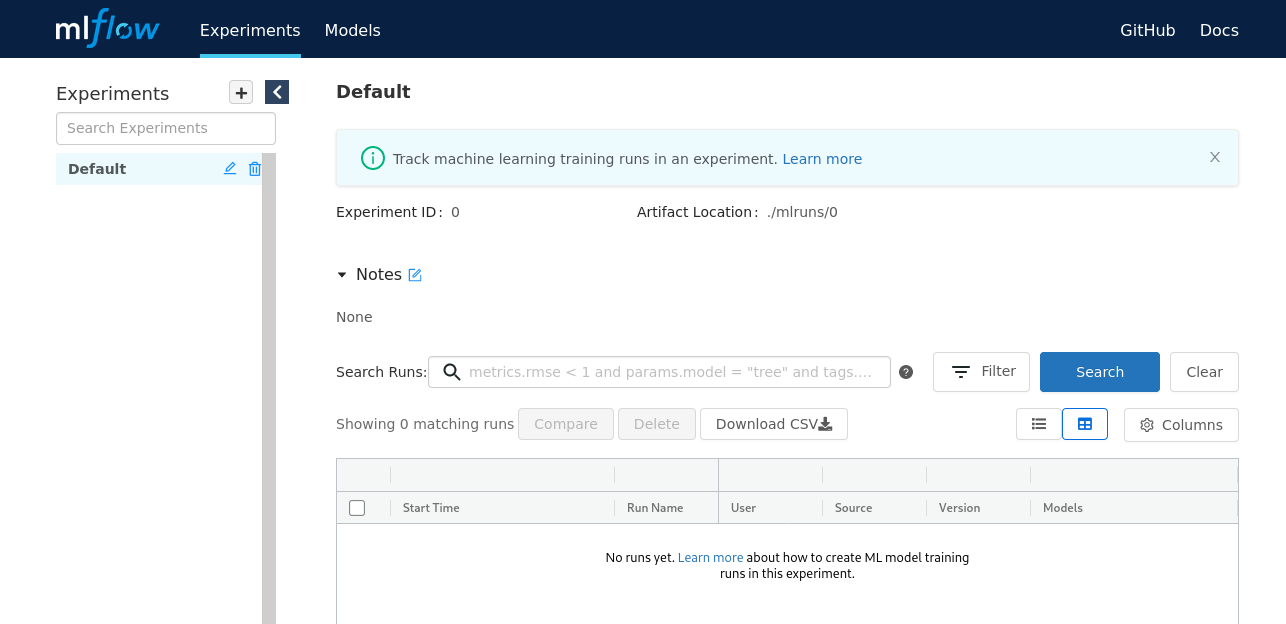1286x624 pixels.
Task: Create a new experiment with plus icon
Action: click(x=241, y=93)
